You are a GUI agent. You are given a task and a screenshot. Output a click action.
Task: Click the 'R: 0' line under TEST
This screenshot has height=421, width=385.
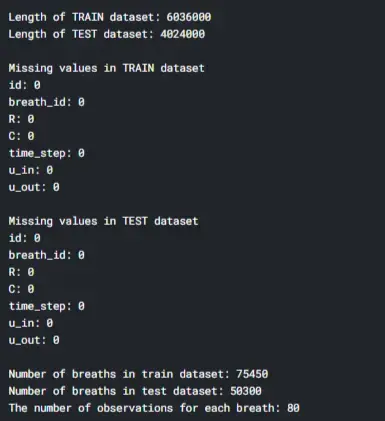21,272
